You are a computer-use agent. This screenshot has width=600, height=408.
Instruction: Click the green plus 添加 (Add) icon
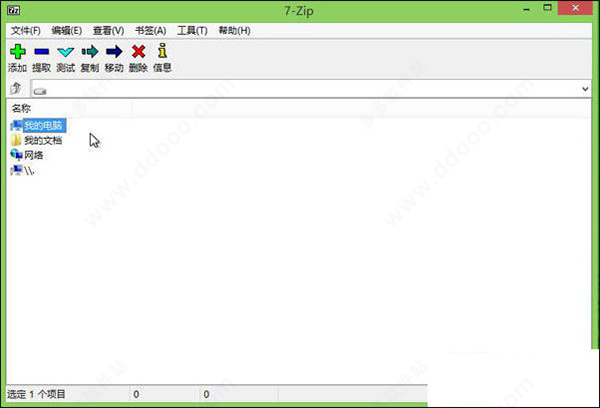pos(18,52)
